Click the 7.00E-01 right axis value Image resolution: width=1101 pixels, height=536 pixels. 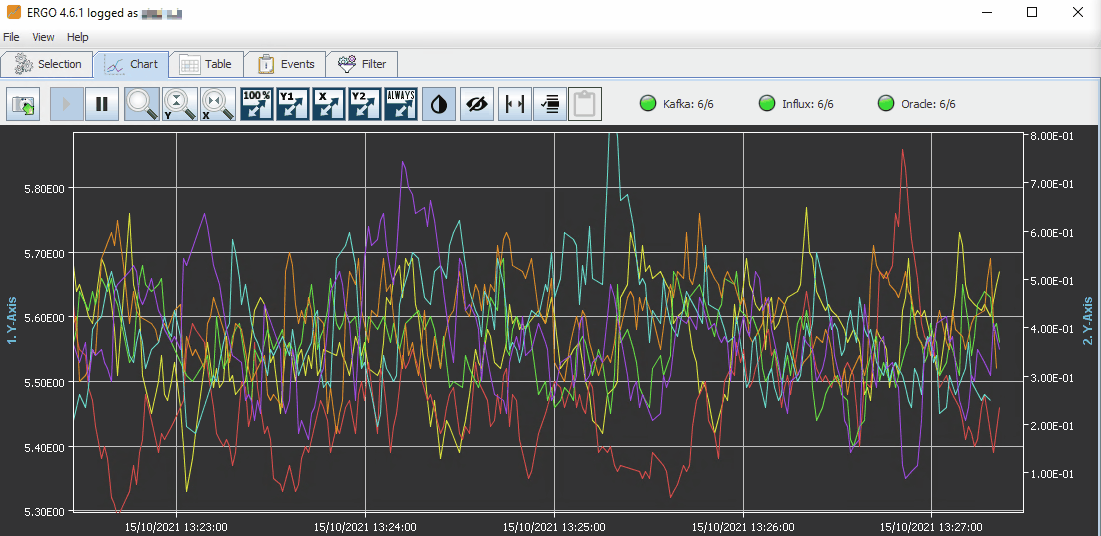tap(1050, 184)
